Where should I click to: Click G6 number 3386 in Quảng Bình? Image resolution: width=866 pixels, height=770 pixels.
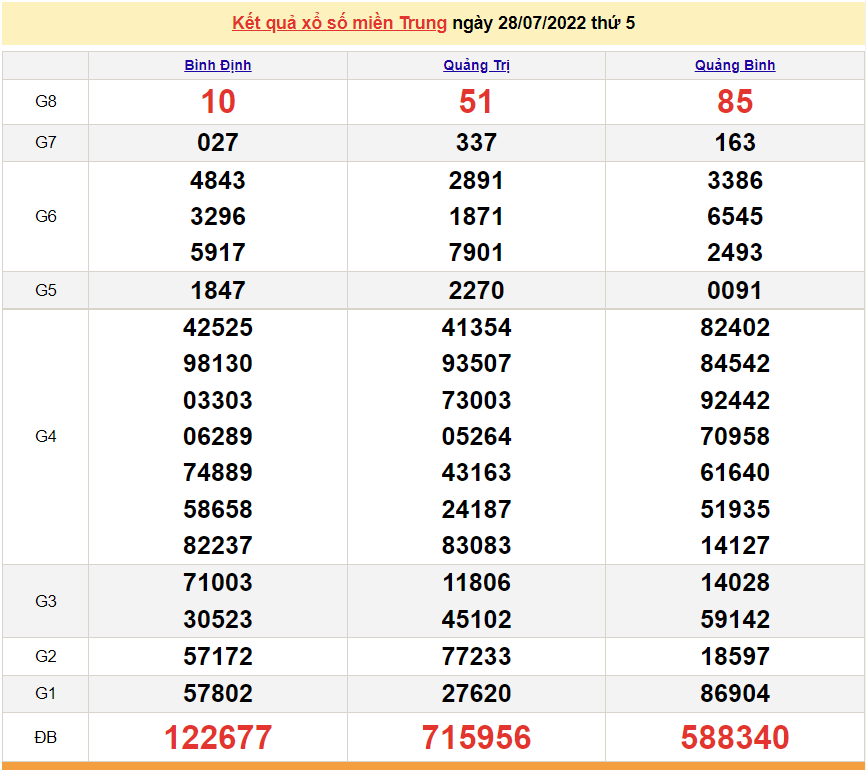735,181
